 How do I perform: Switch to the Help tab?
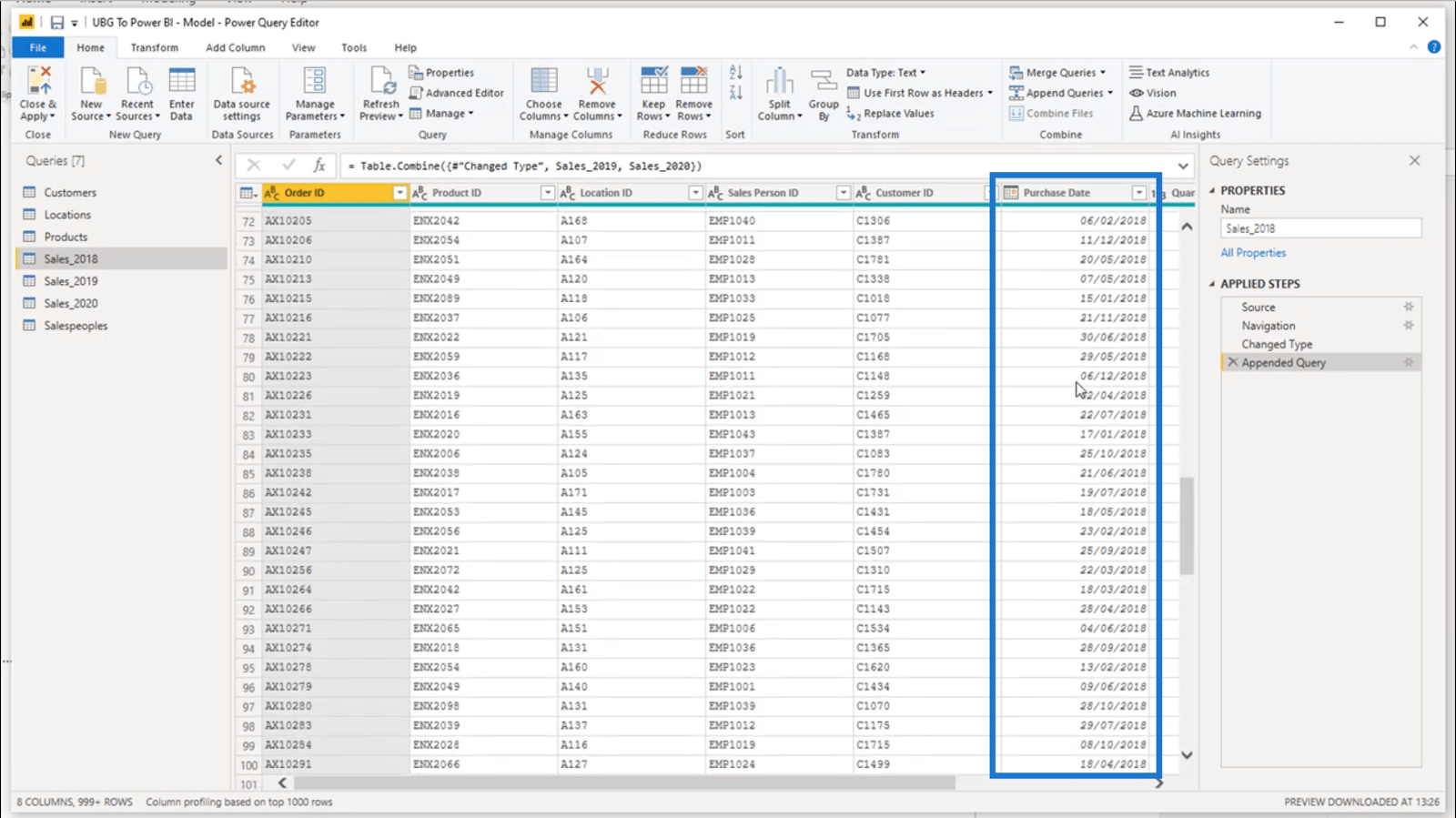(x=405, y=47)
